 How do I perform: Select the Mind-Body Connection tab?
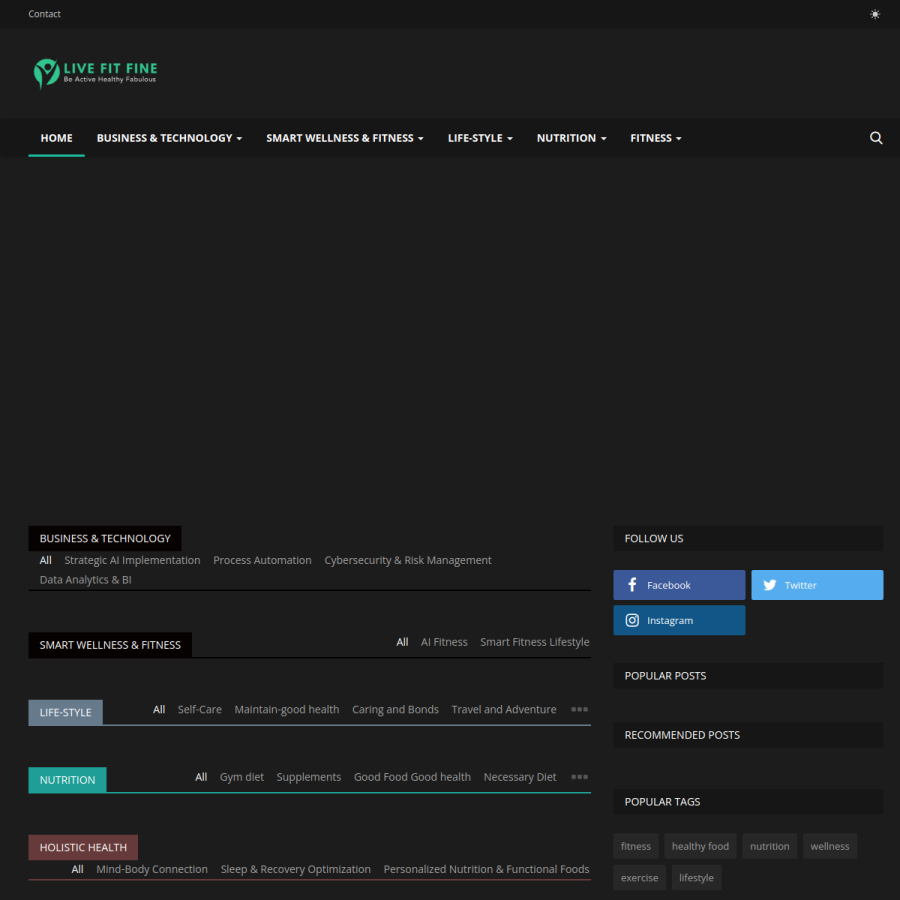pos(152,869)
